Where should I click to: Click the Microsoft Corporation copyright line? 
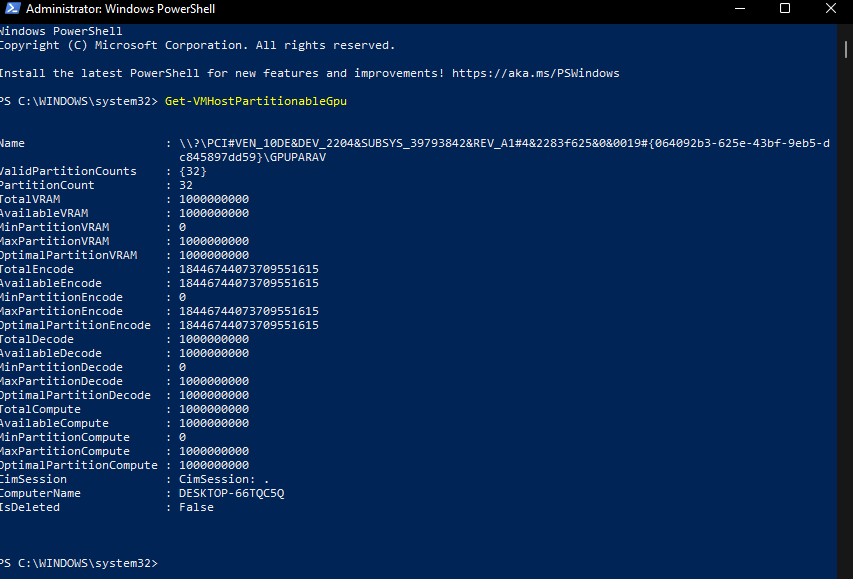point(196,45)
